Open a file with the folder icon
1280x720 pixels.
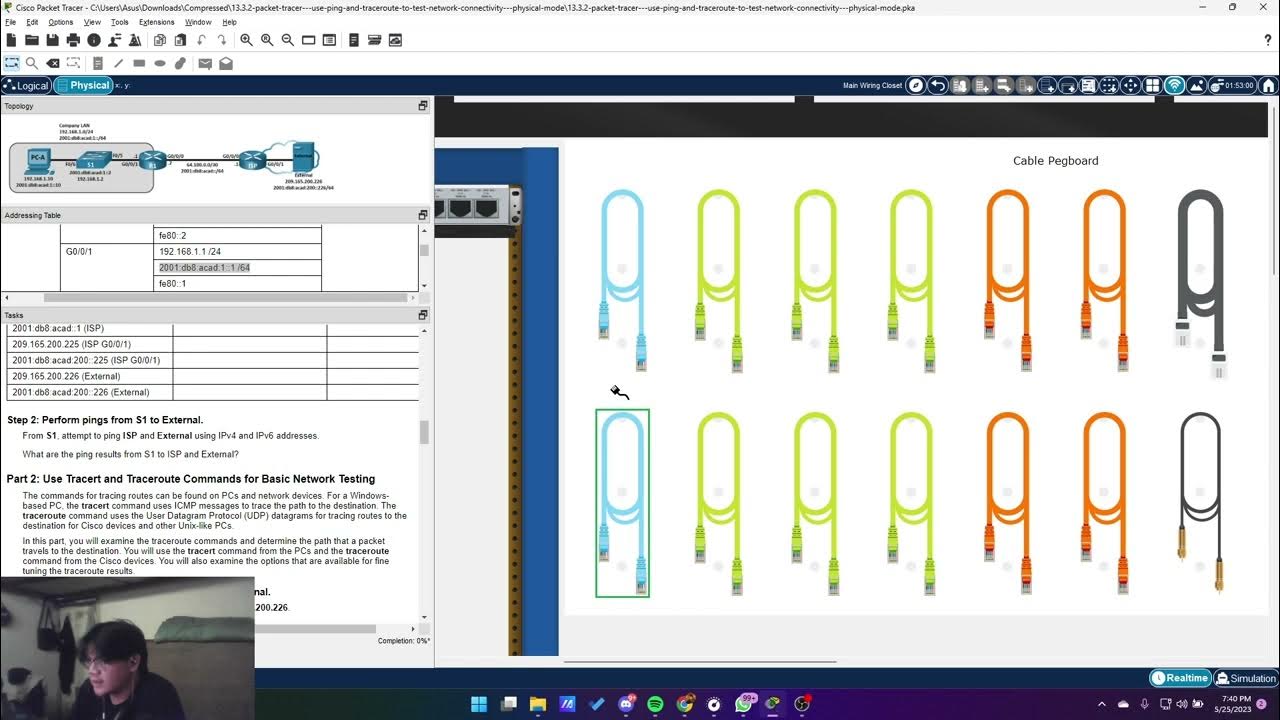pyautogui.click(x=32, y=40)
